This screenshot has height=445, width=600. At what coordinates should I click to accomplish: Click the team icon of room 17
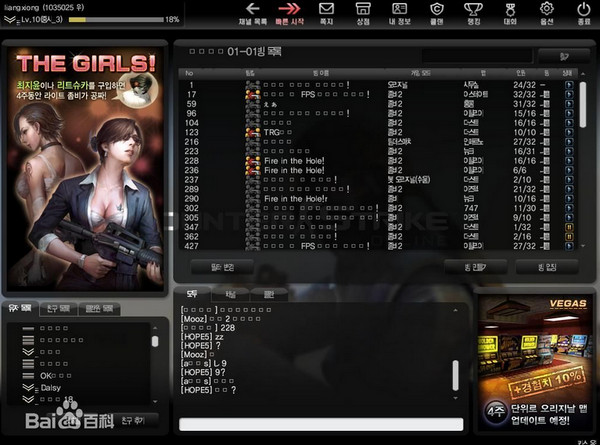[x=253, y=95]
